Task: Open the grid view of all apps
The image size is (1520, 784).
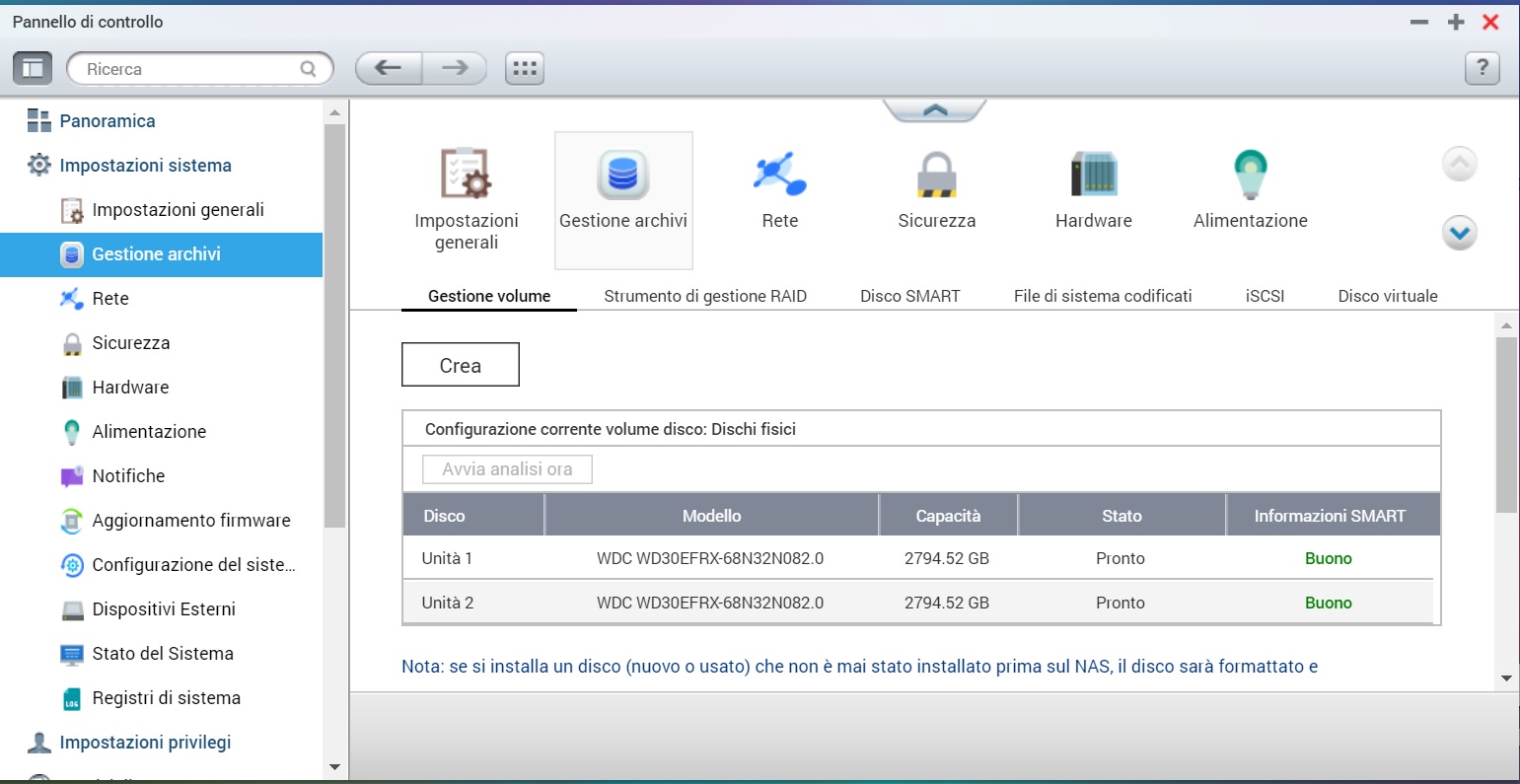Action: (x=525, y=68)
